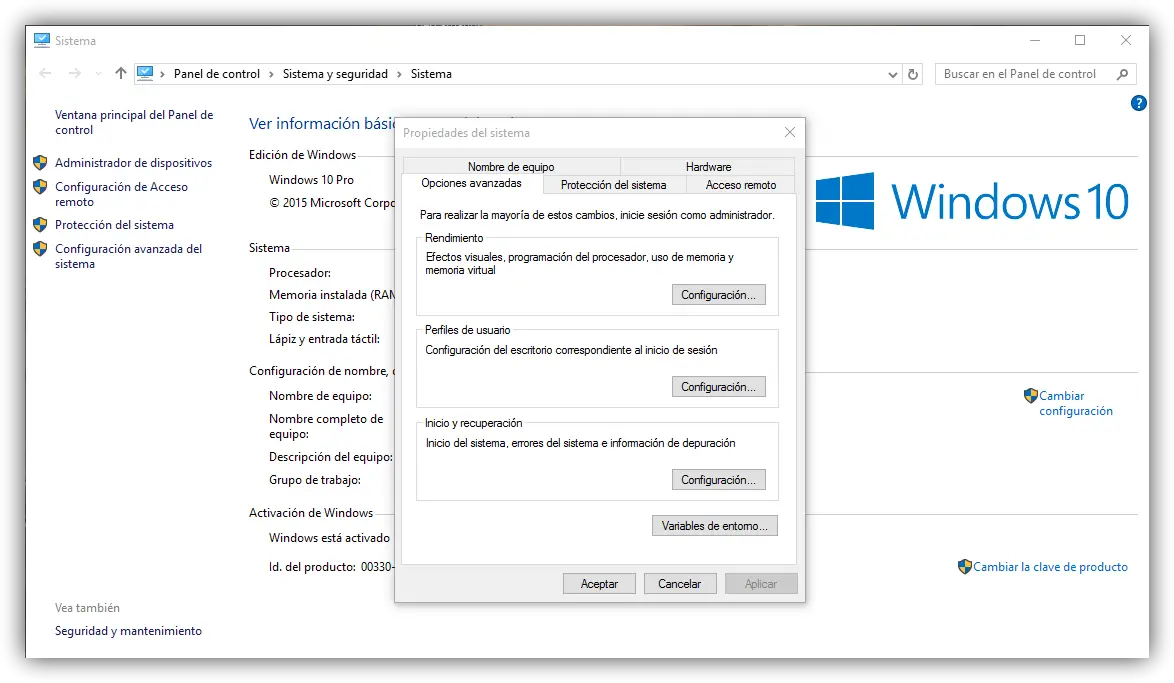Click the forward arrow in Sistema window
The width and height of the screenshot is (1174, 683).
tap(74, 73)
